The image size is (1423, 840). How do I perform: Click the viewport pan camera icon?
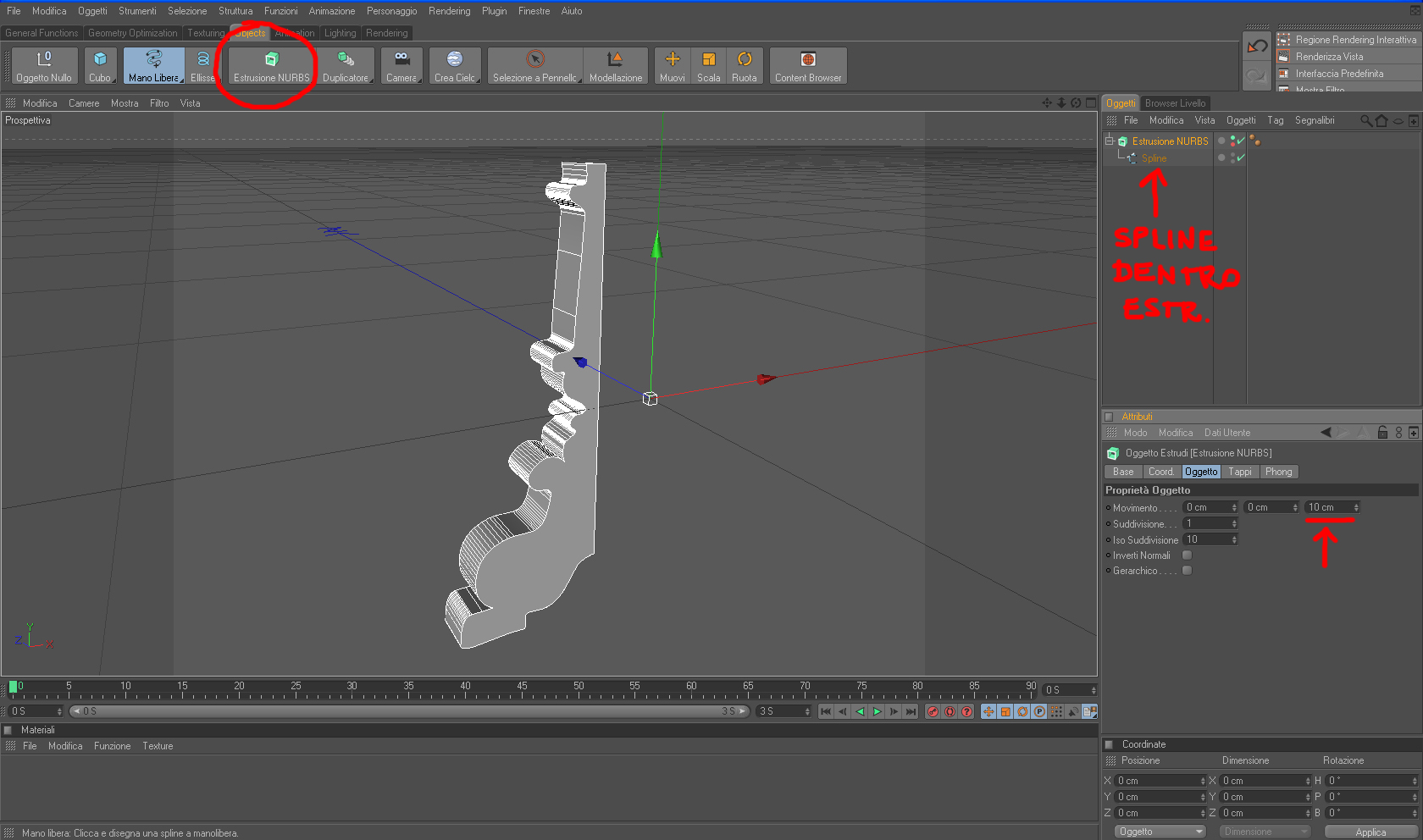click(x=1047, y=103)
